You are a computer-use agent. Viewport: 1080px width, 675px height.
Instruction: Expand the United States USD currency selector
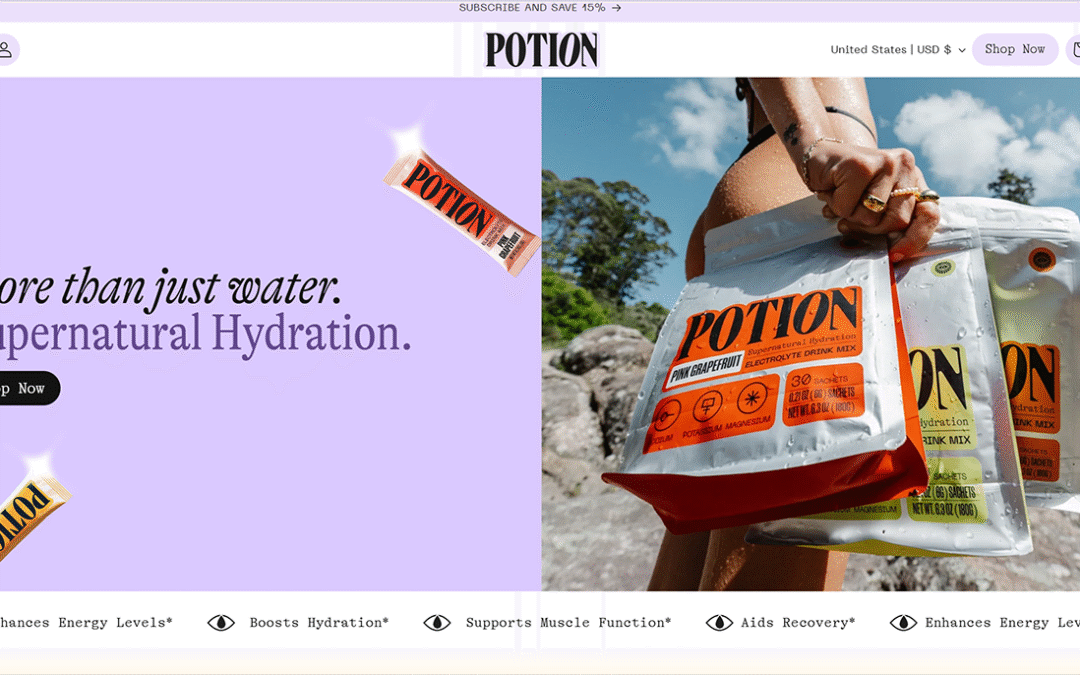point(897,50)
